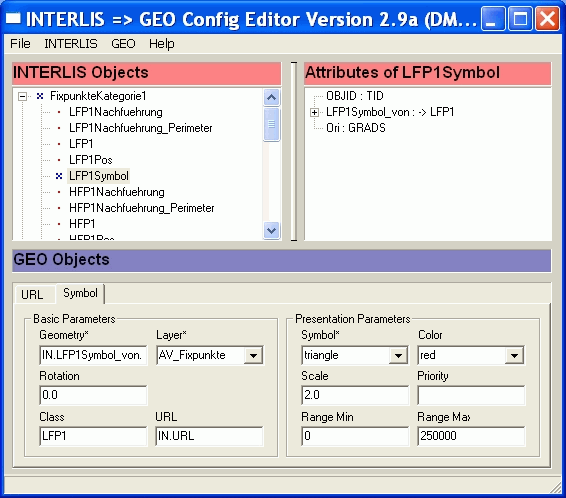
Task: Click the splitter handle between the two panels
Action: pyautogui.click(x=294, y=151)
